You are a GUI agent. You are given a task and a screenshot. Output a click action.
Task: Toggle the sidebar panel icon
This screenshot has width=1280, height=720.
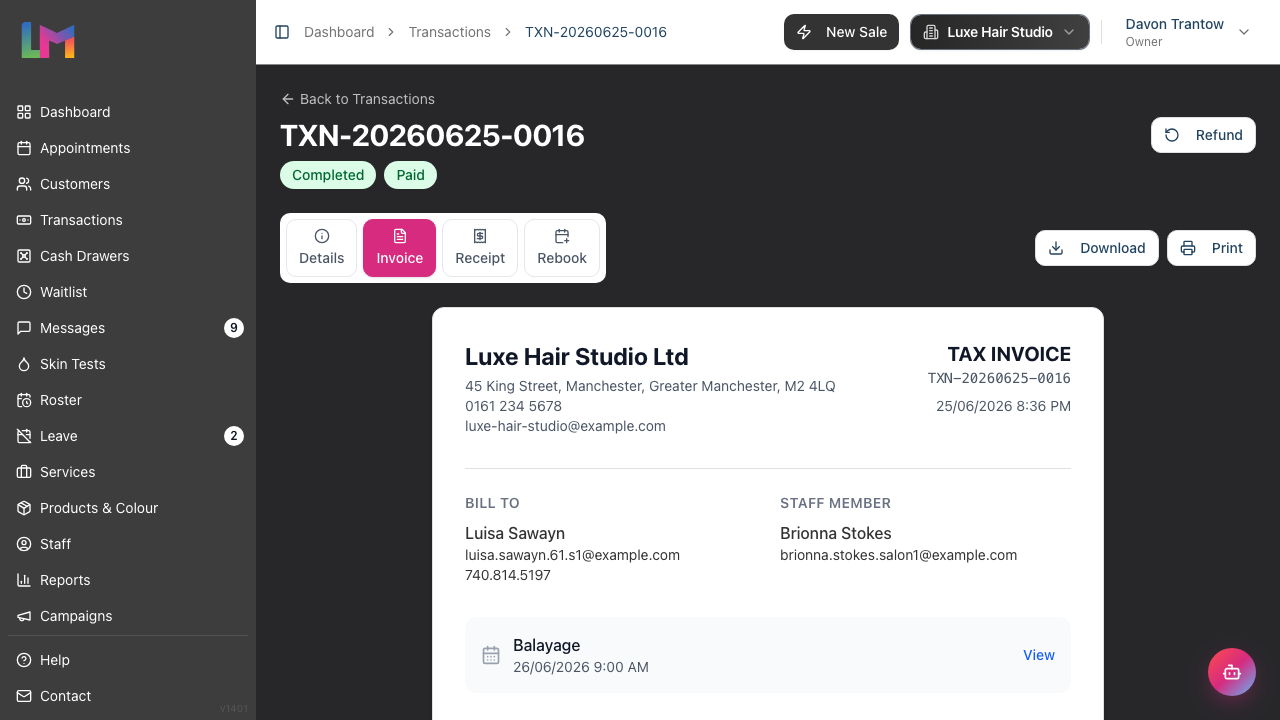point(282,32)
